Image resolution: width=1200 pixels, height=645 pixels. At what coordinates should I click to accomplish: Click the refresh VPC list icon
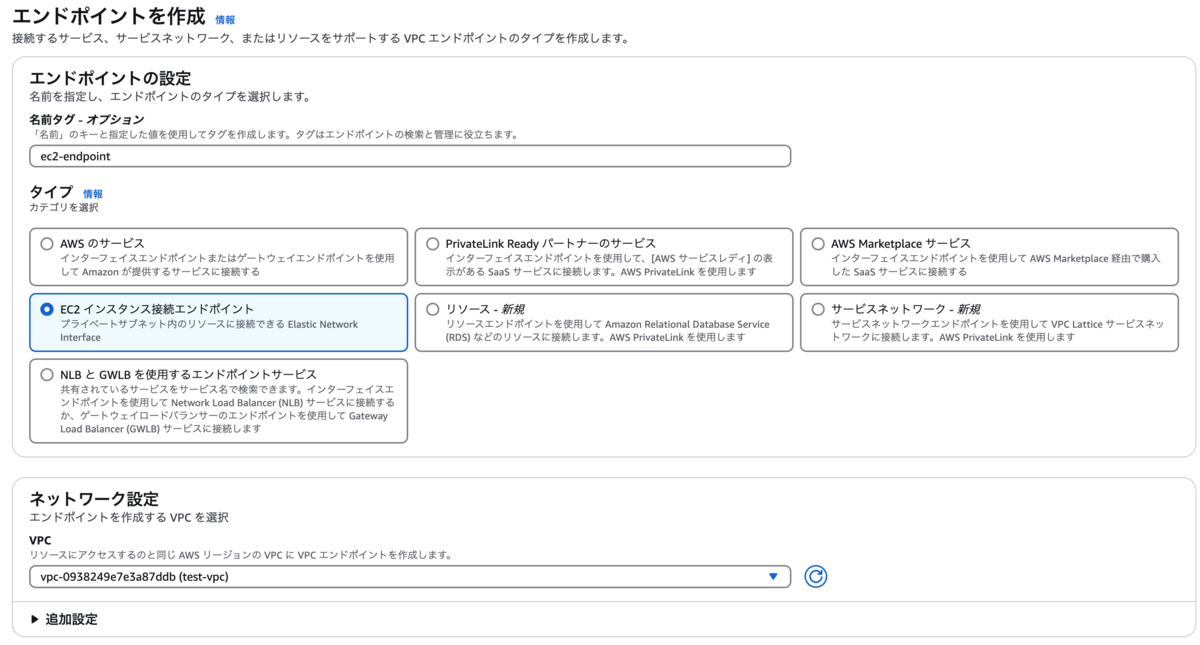coord(816,576)
